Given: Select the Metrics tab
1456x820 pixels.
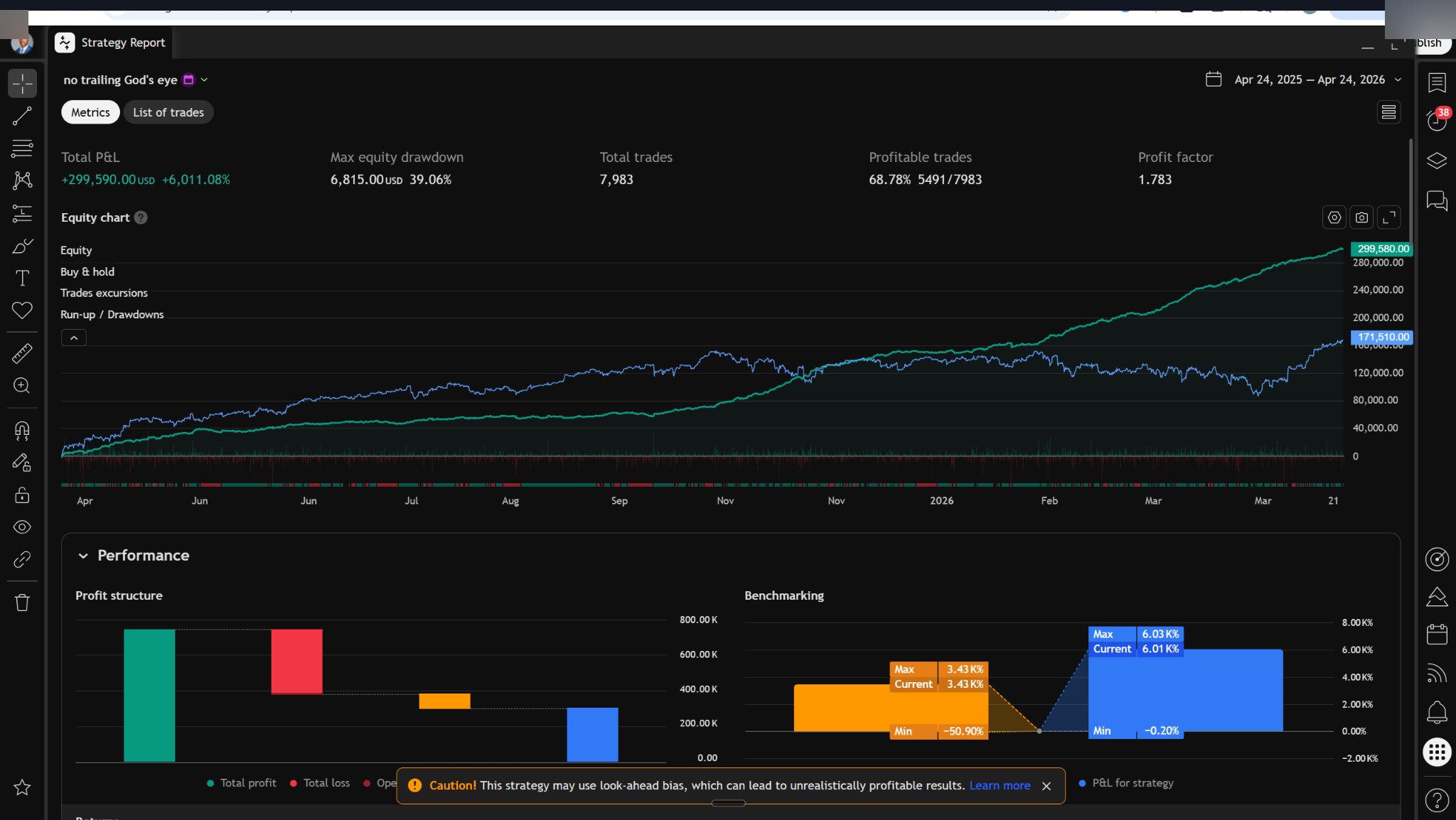Looking at the screenshot, I should click(x=90, y=112).
